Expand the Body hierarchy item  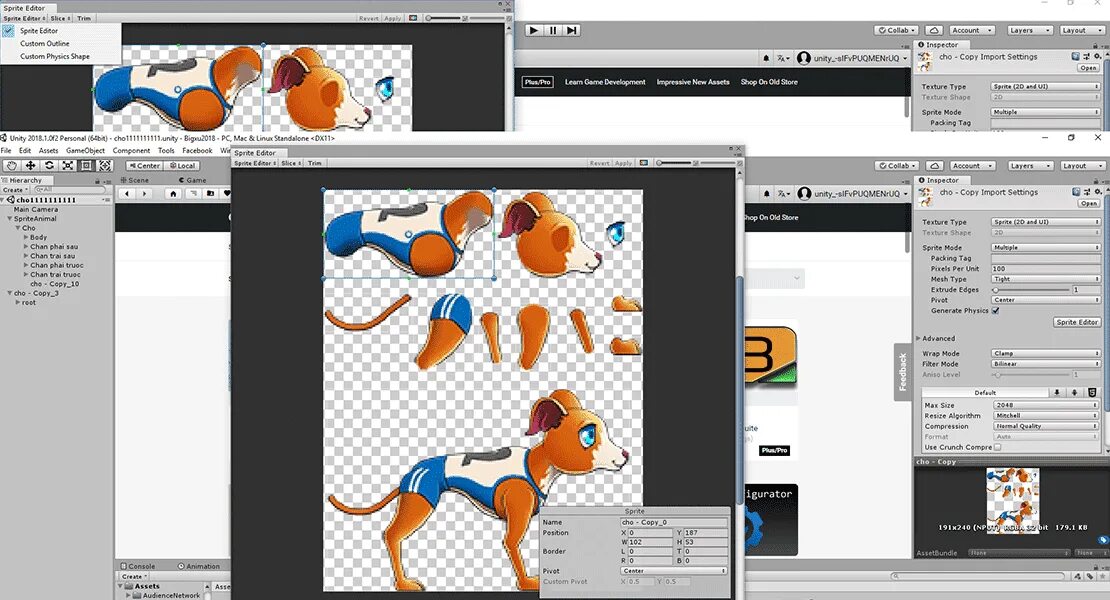[26, 238]
